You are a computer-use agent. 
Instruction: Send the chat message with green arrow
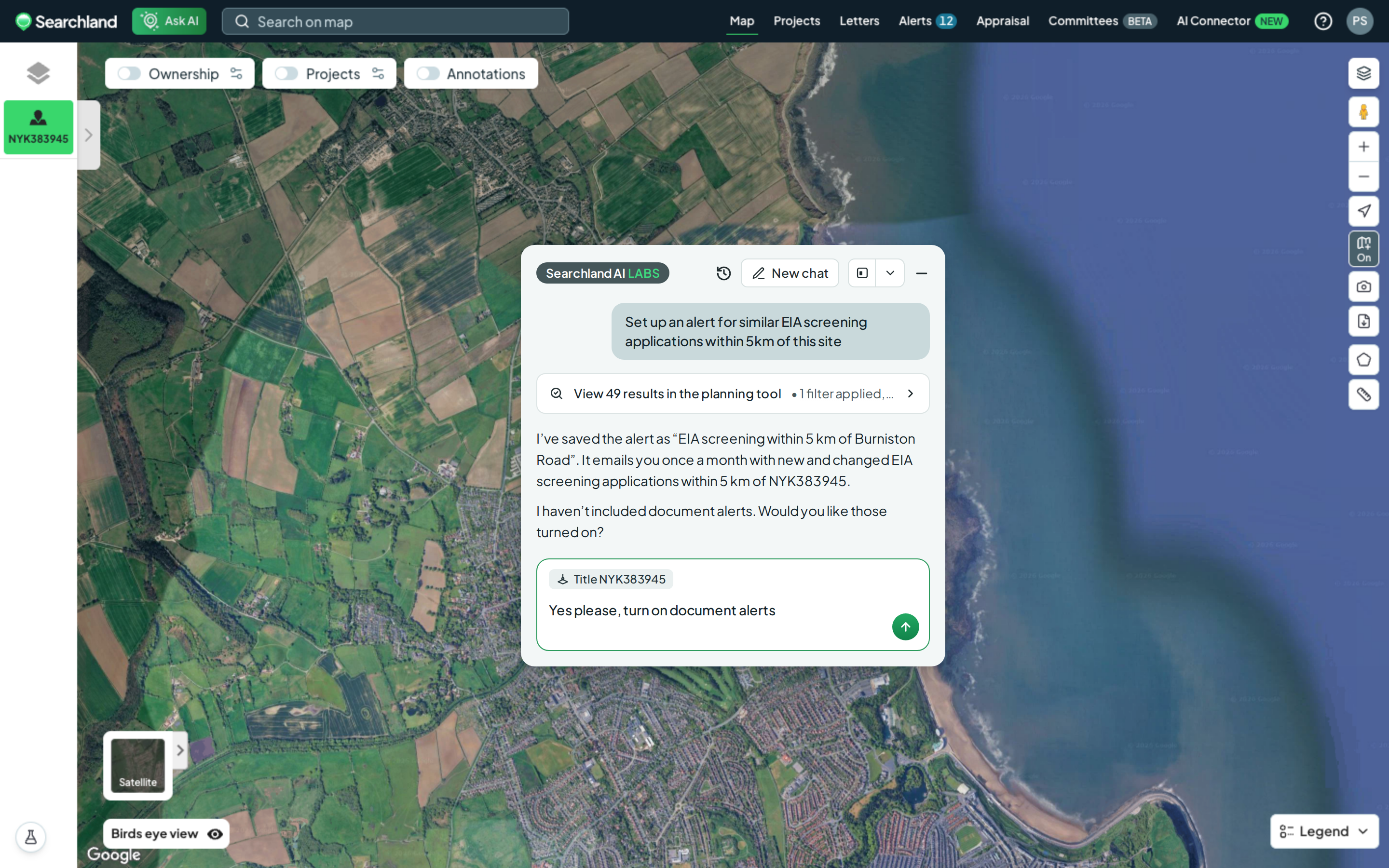pos(905,627)
